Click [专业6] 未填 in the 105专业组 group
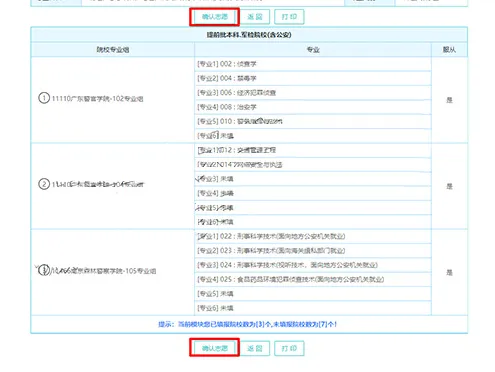 coord(313,308)
